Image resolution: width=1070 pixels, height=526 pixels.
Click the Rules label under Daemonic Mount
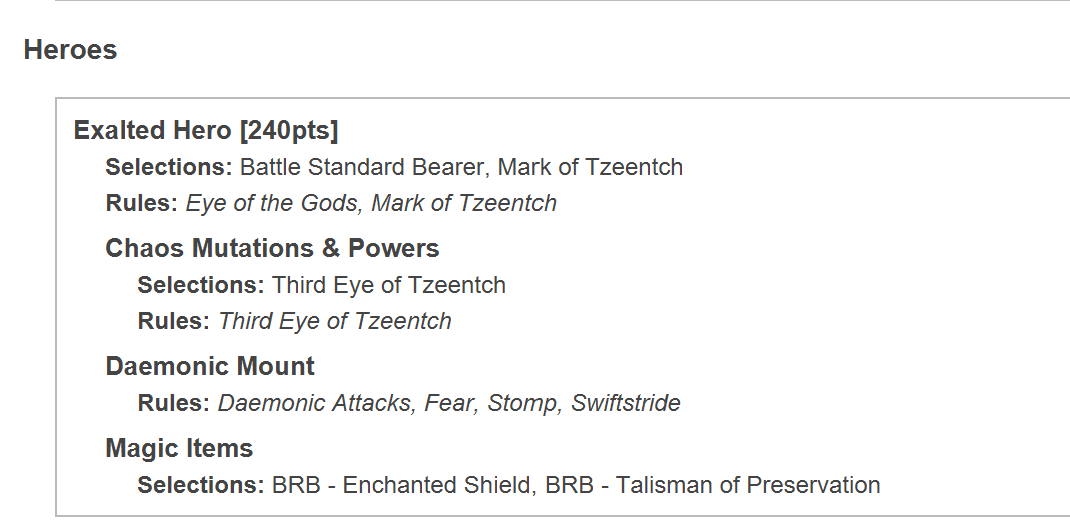174,403
